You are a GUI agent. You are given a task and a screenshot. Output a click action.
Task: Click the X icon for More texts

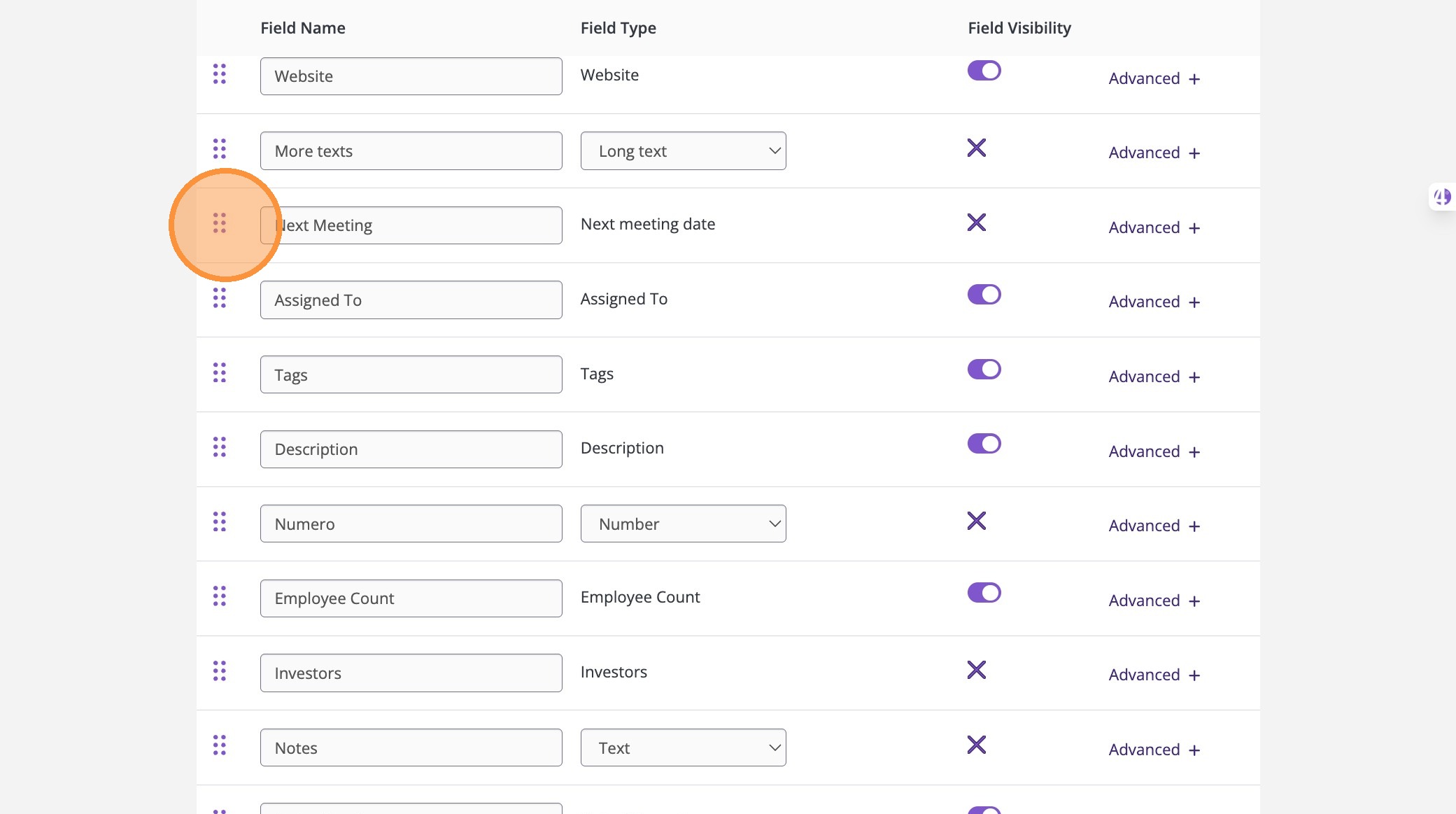976,148
